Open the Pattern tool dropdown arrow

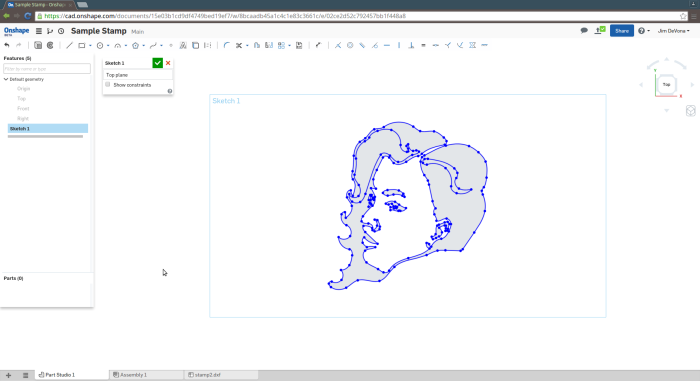tap(289, 46)
